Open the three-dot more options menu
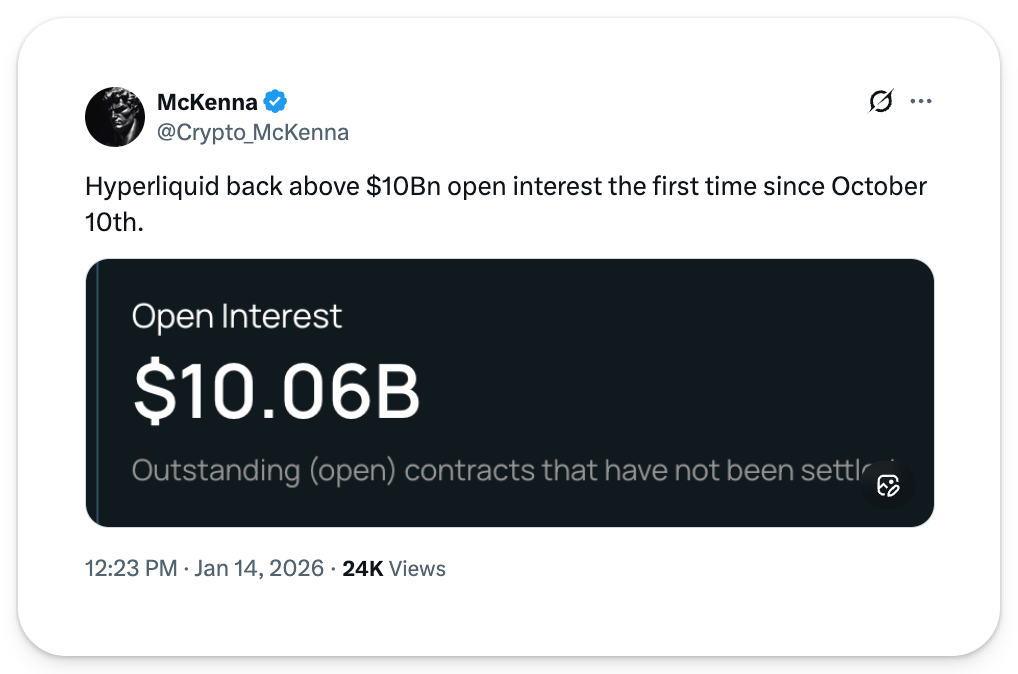The width and height of the screenshot is (1018, 674). (920, 101)
